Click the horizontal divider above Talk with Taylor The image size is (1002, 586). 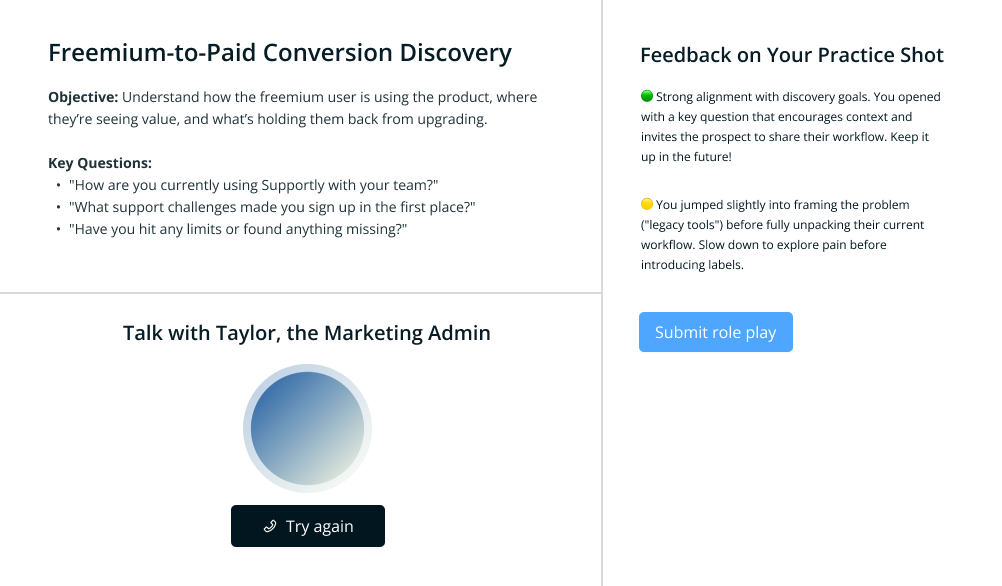[300, 293]
